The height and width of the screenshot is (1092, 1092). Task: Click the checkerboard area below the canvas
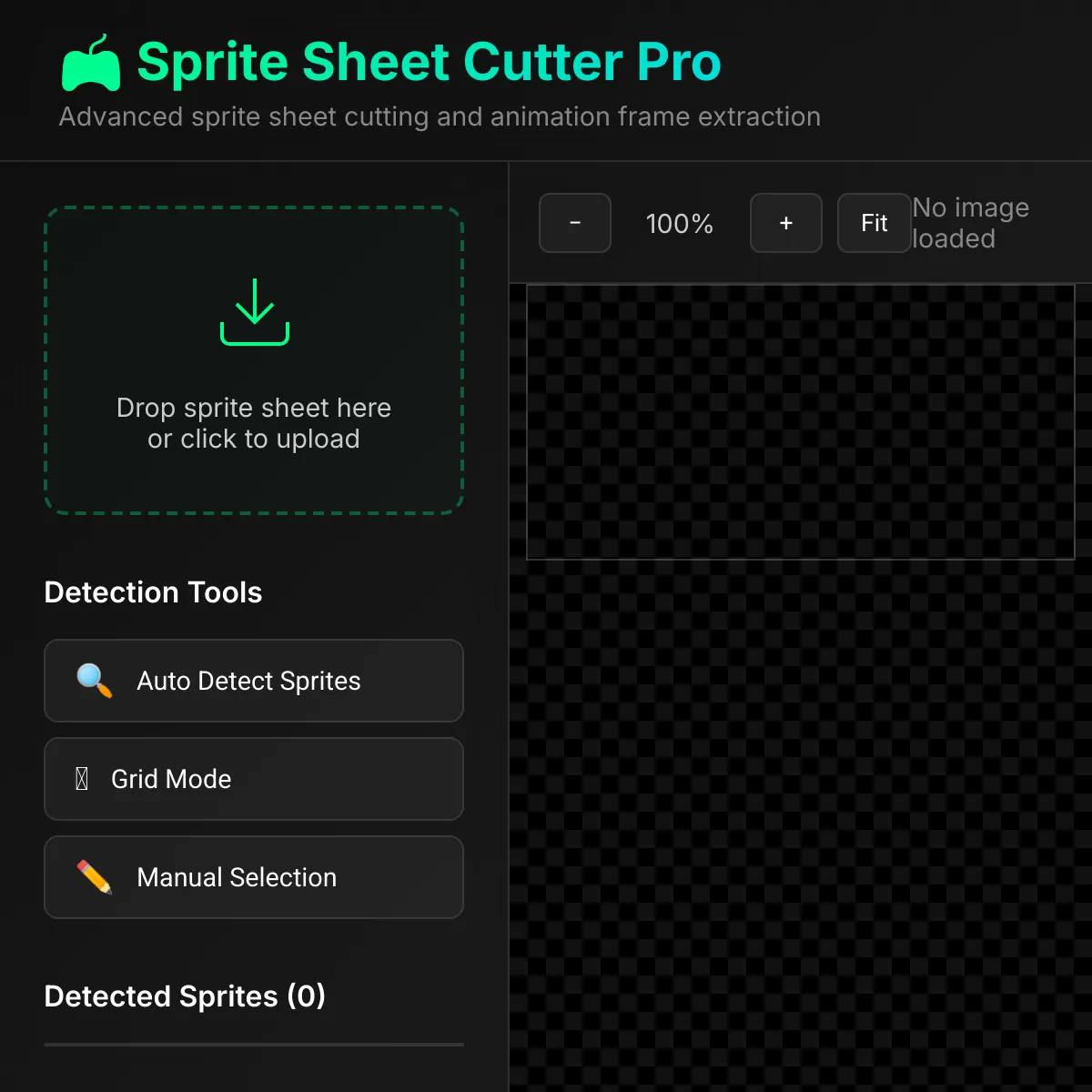[801, 819]
